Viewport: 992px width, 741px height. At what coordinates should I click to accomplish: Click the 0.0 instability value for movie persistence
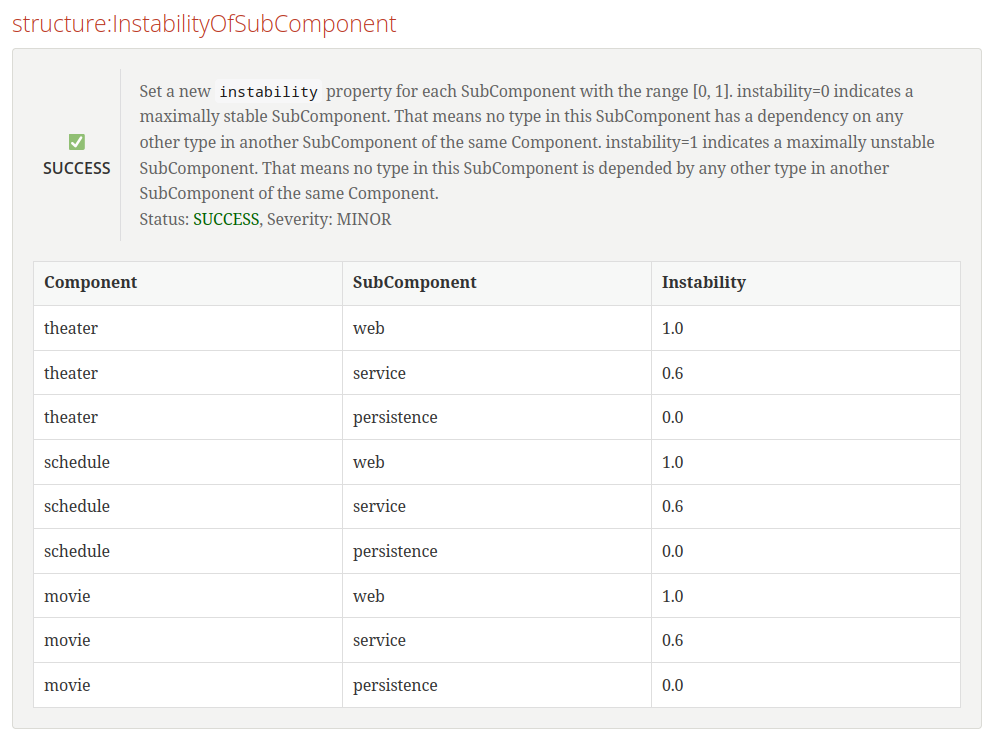click(x=673, y=685)
